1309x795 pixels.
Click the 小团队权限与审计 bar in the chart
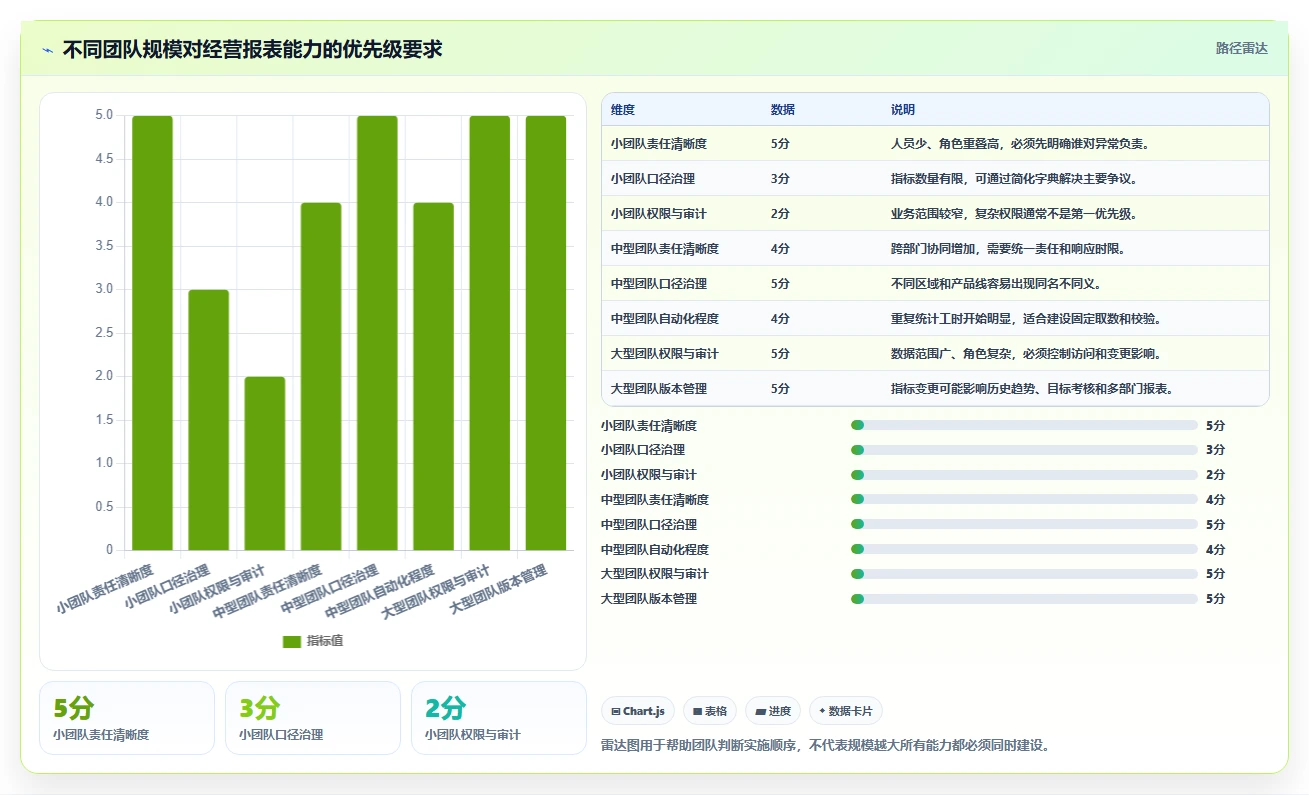pyautogui.click(x=264, y=463)
